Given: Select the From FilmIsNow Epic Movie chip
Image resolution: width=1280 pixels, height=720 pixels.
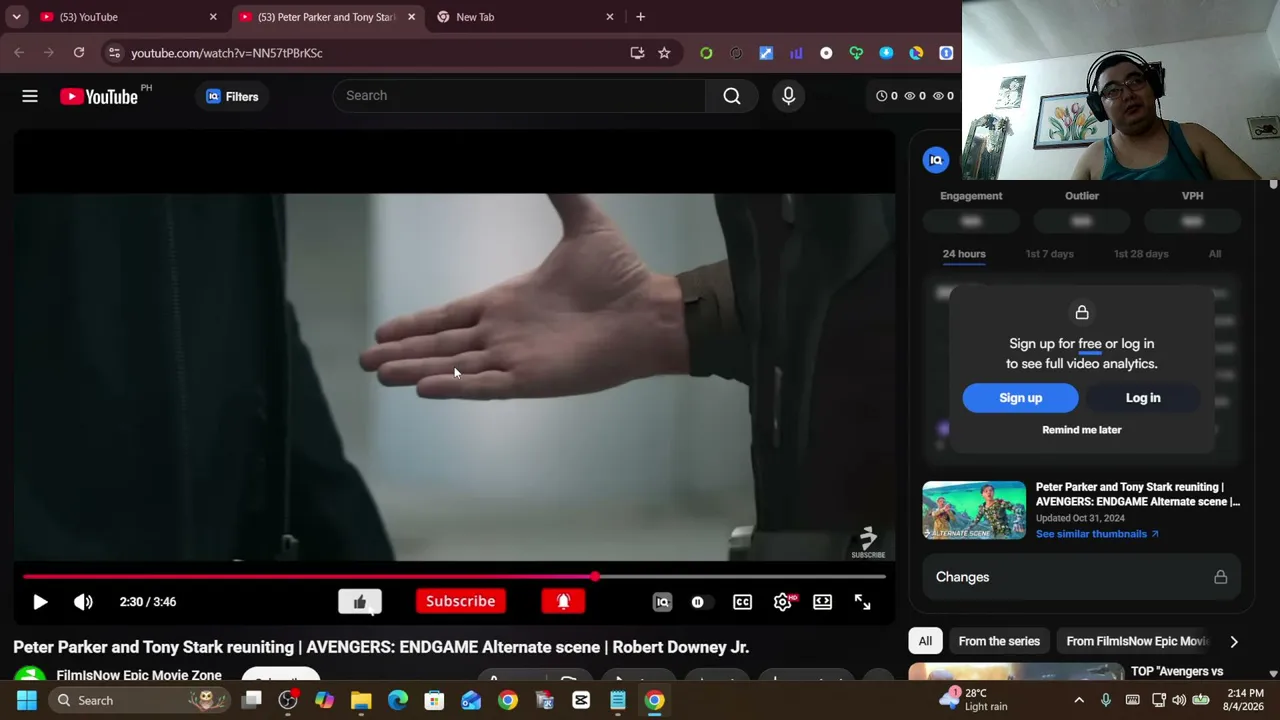Looking at the screenshot, I should 1137,641.
